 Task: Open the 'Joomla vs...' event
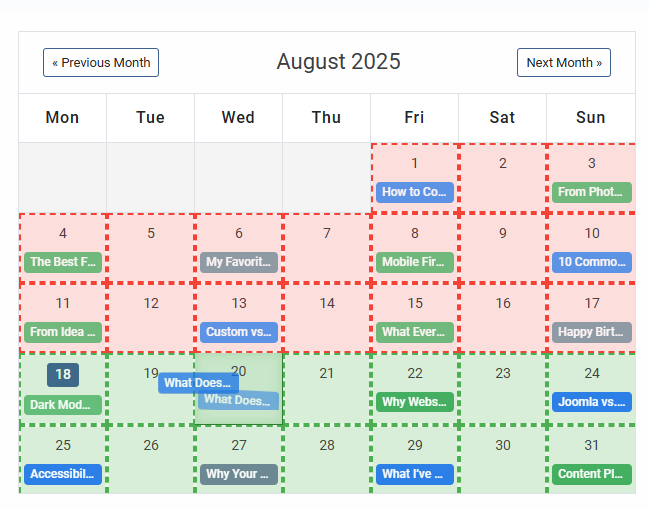(591, 402)
